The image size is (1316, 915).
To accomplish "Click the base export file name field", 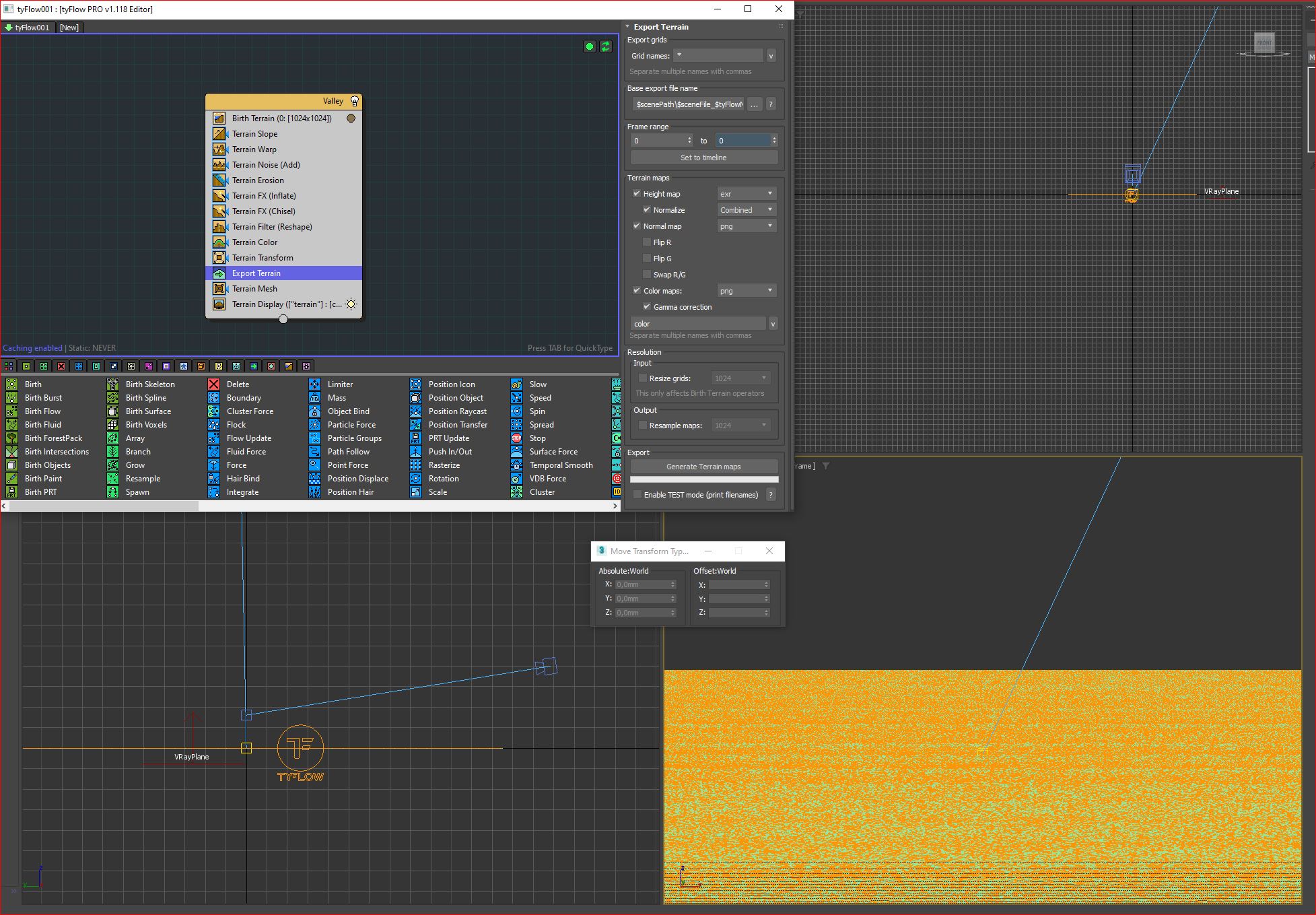I will click(689, 104).
